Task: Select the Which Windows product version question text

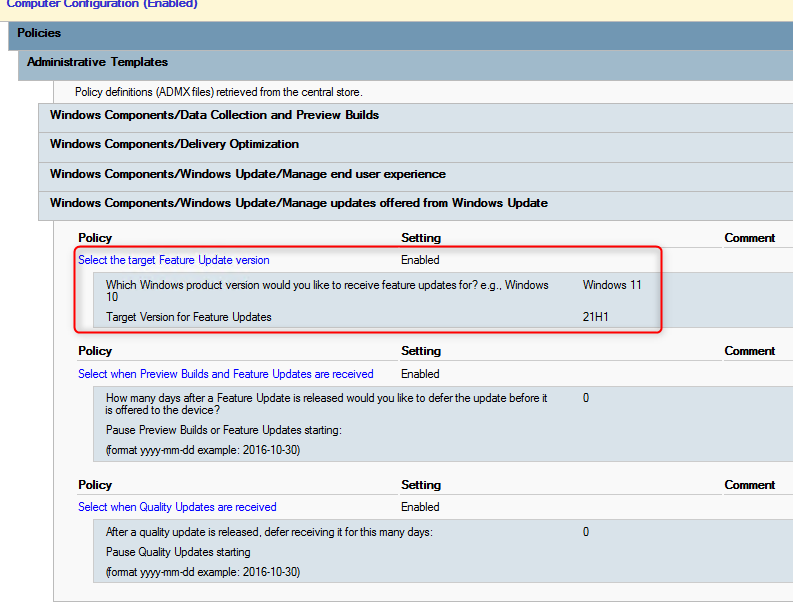Action: (327, 291)
